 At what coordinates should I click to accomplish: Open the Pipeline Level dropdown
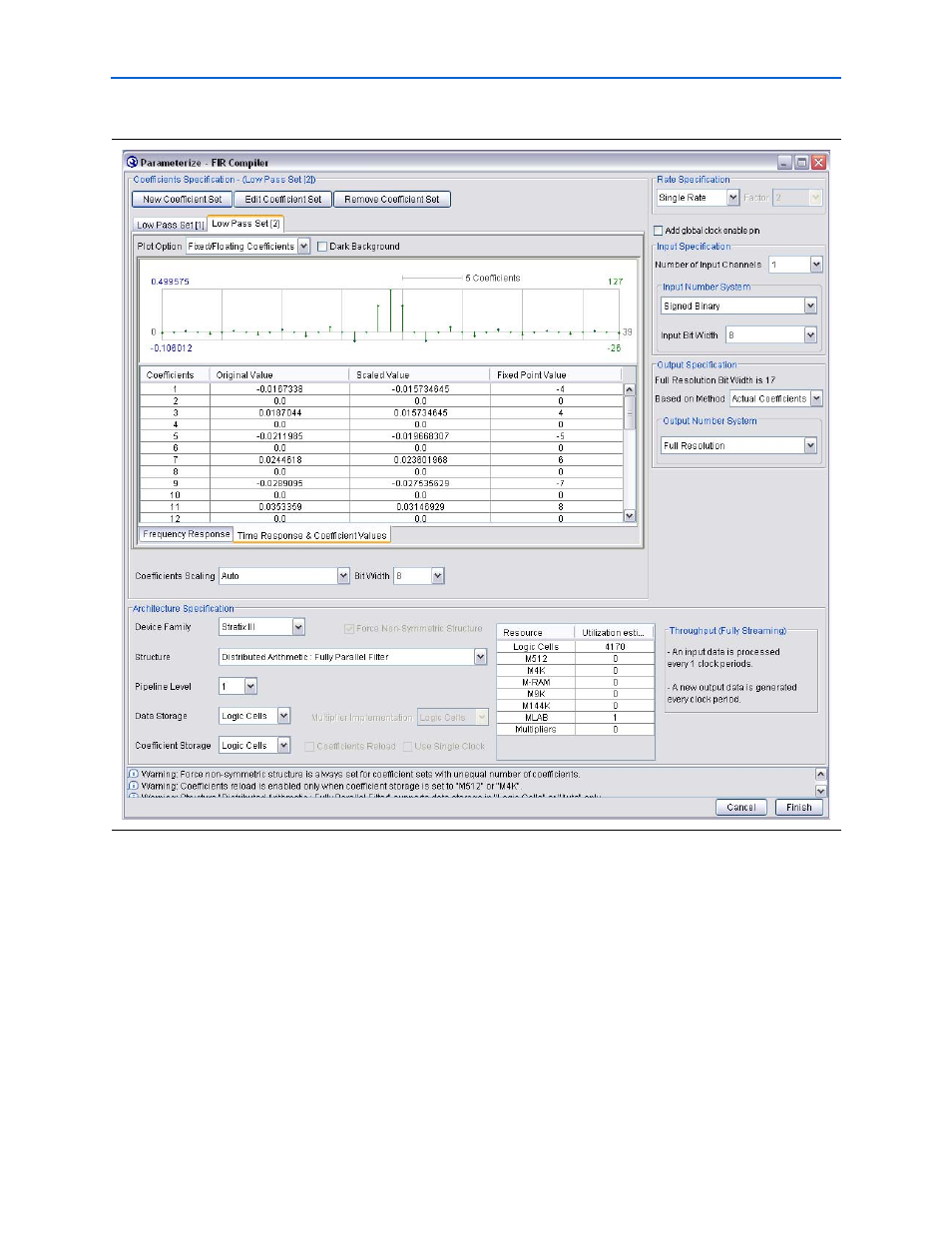(x=250, y=686)
